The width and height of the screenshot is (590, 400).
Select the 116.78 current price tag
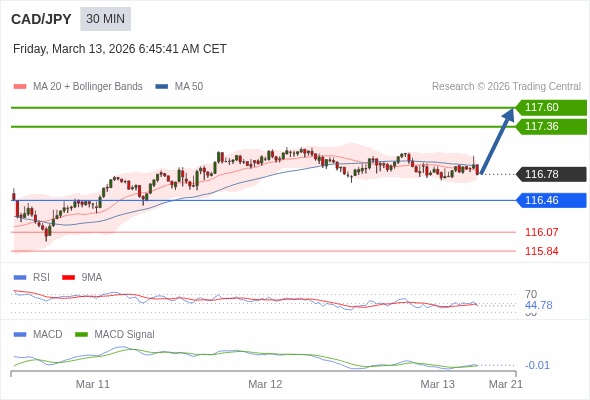551,174
